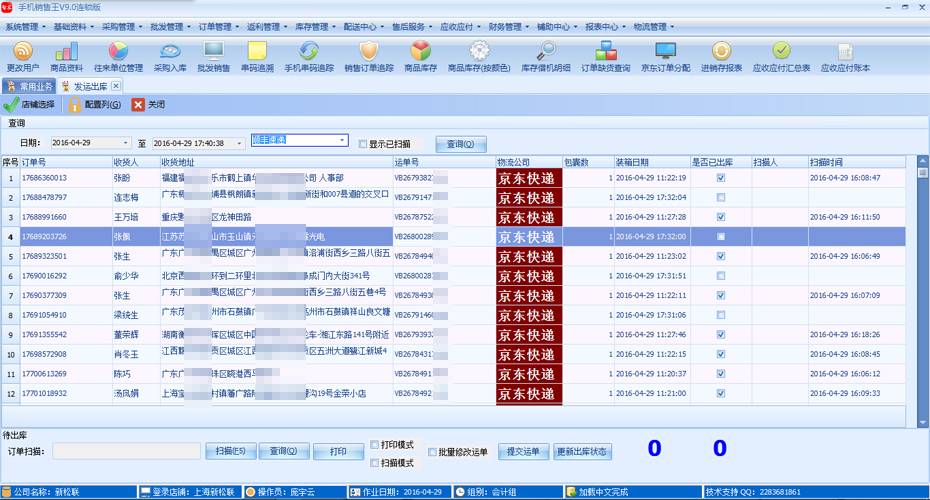Screen dimensions: 930x500
Task: Open 串码追溯 yellow note icon
Action: [257, 57]
